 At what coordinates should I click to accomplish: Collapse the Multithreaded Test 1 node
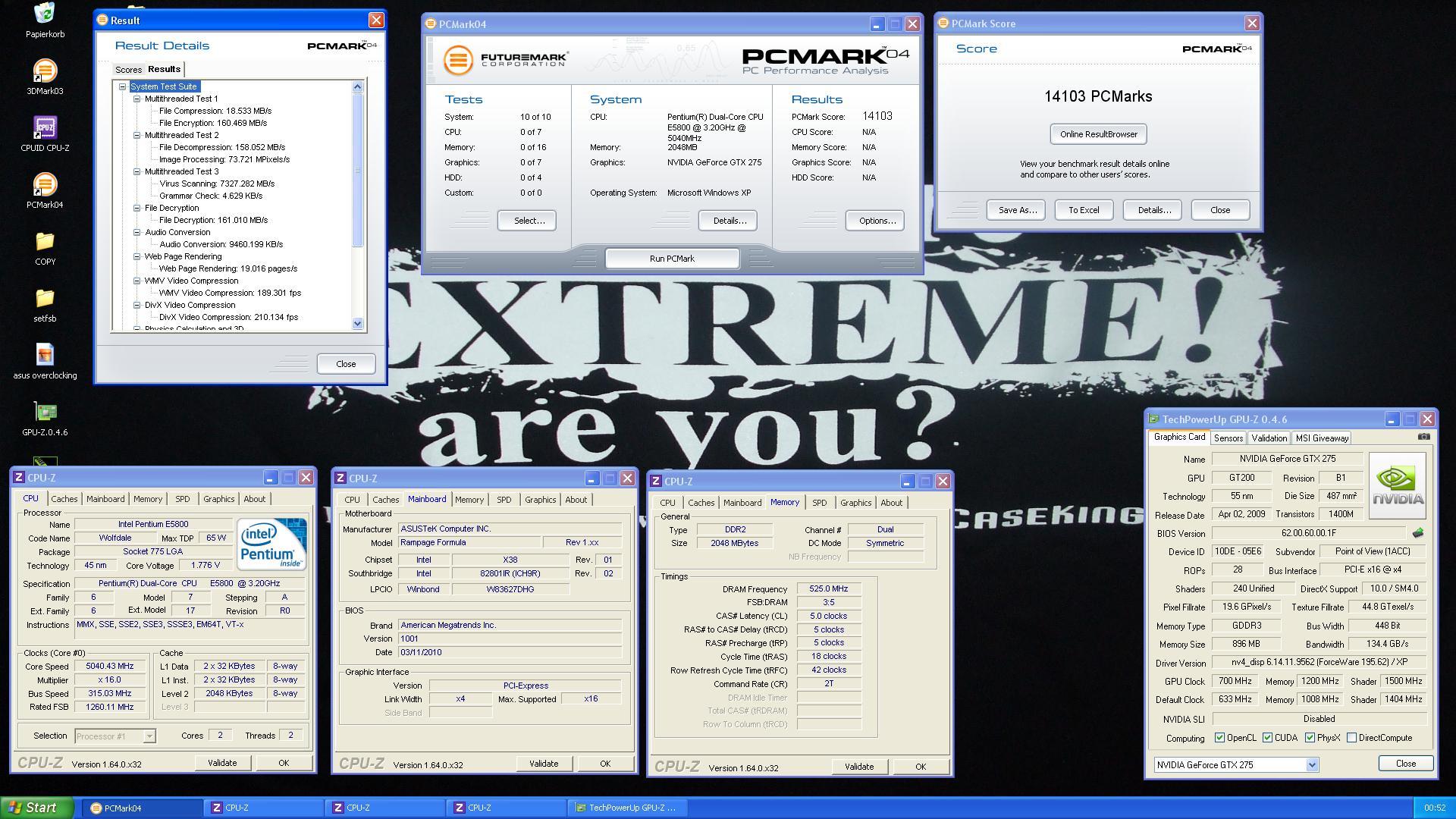click(136, 99)
